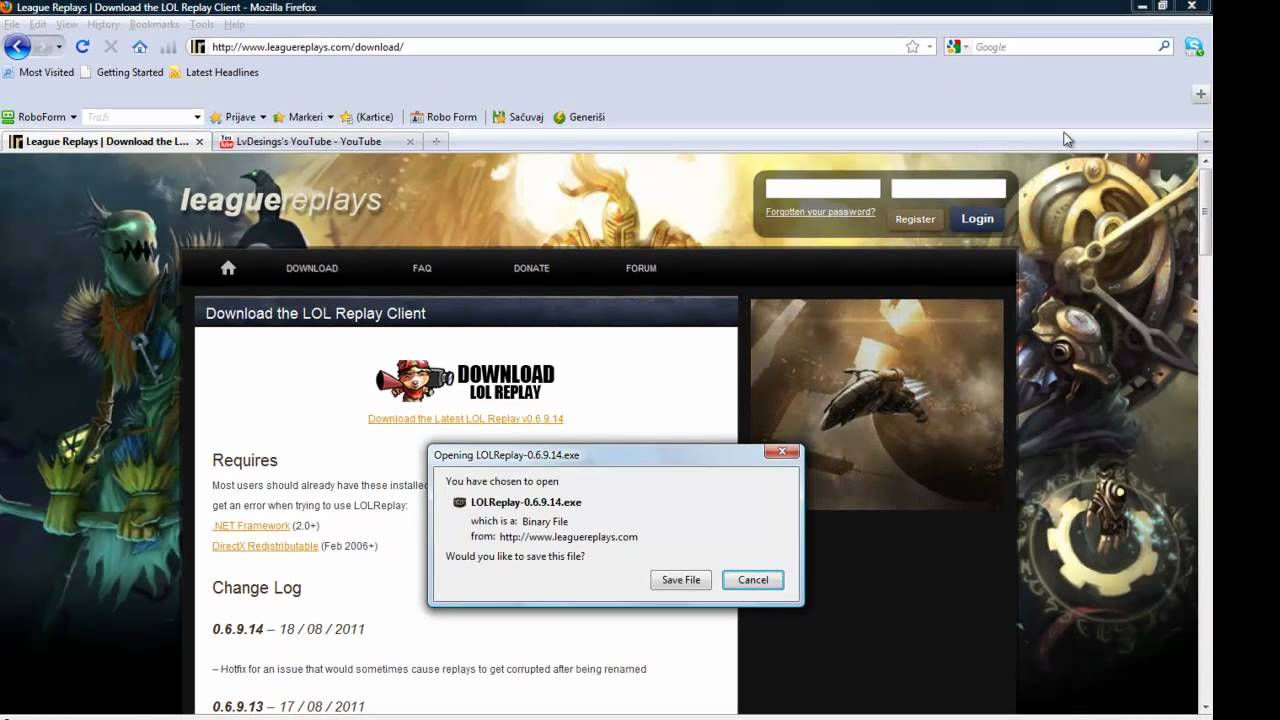Open the FAQ page link
This screenshot has height=720, width=1280.
422,268
